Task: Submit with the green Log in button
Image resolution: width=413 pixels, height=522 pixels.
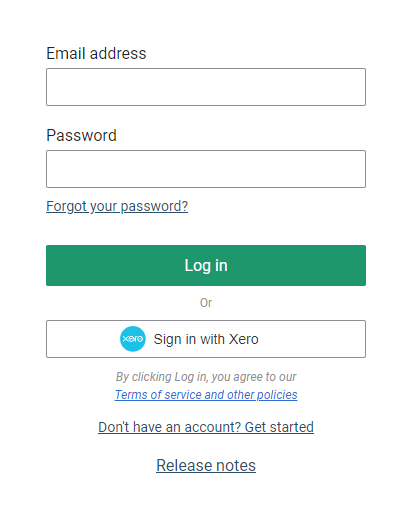Action: click(x=206, y=265)
